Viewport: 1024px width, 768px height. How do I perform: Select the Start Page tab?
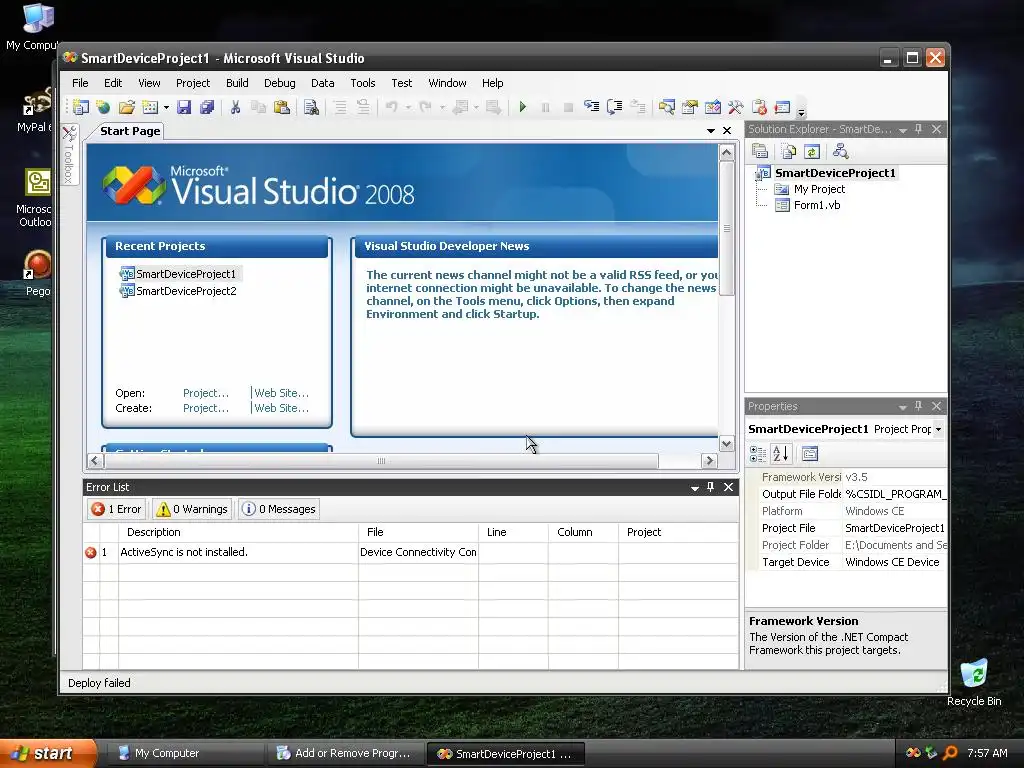click(x=130, y=131)
